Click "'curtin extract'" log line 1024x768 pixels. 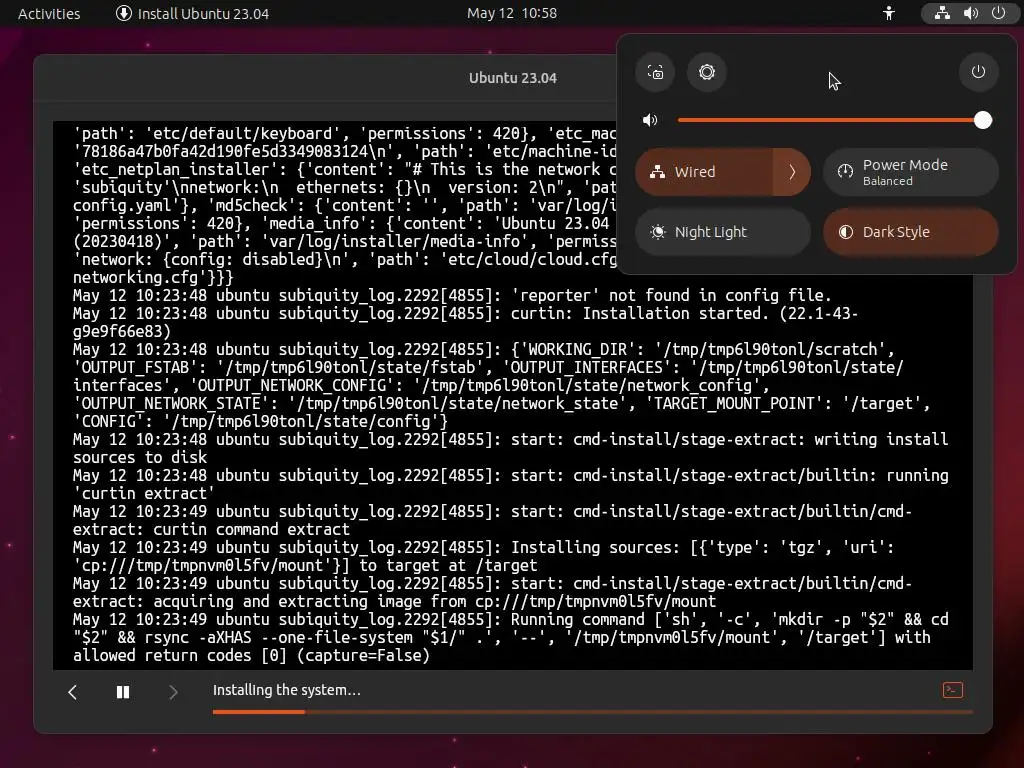point(144,493)
